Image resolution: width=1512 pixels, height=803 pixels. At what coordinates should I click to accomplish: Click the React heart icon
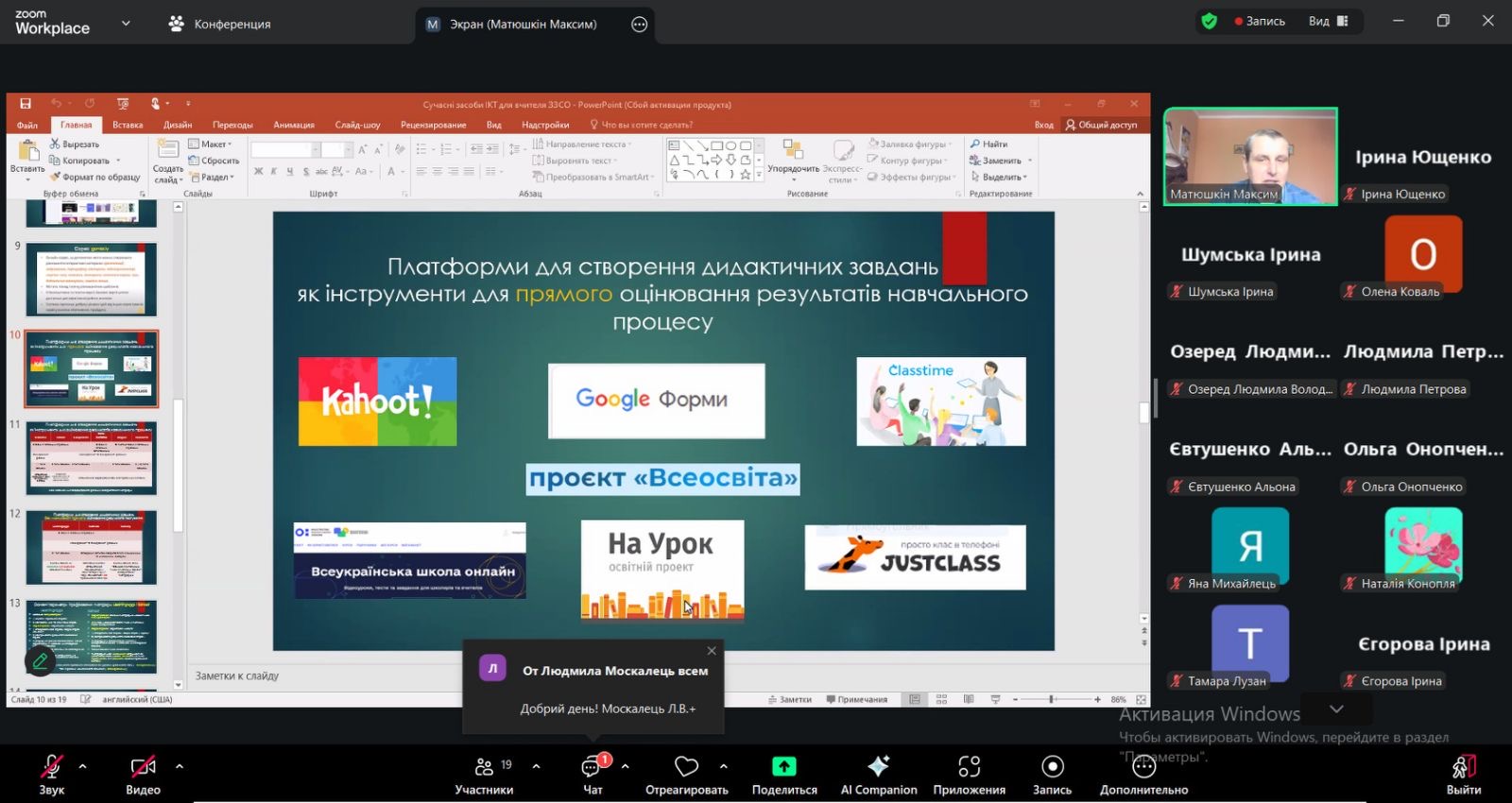[x=686, y=766]
